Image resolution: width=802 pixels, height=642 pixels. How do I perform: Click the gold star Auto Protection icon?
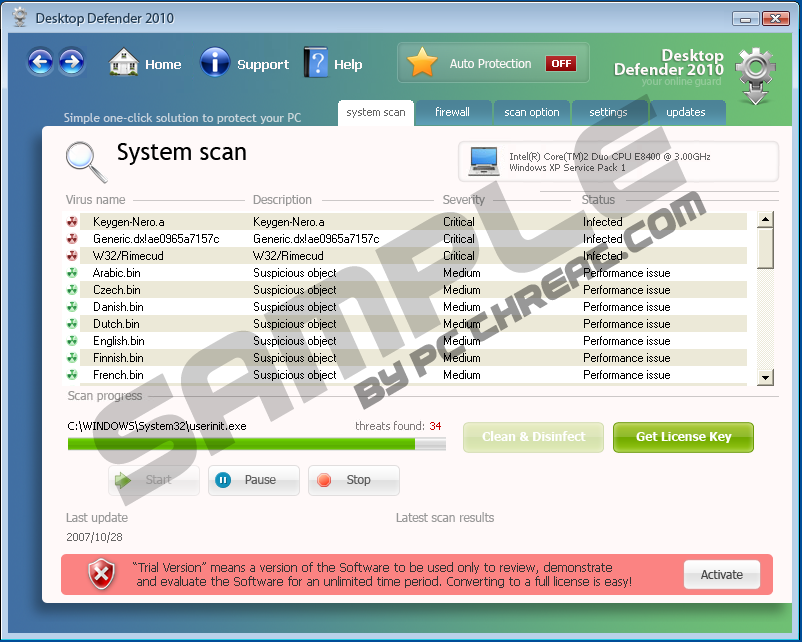(x=422, y=63)
